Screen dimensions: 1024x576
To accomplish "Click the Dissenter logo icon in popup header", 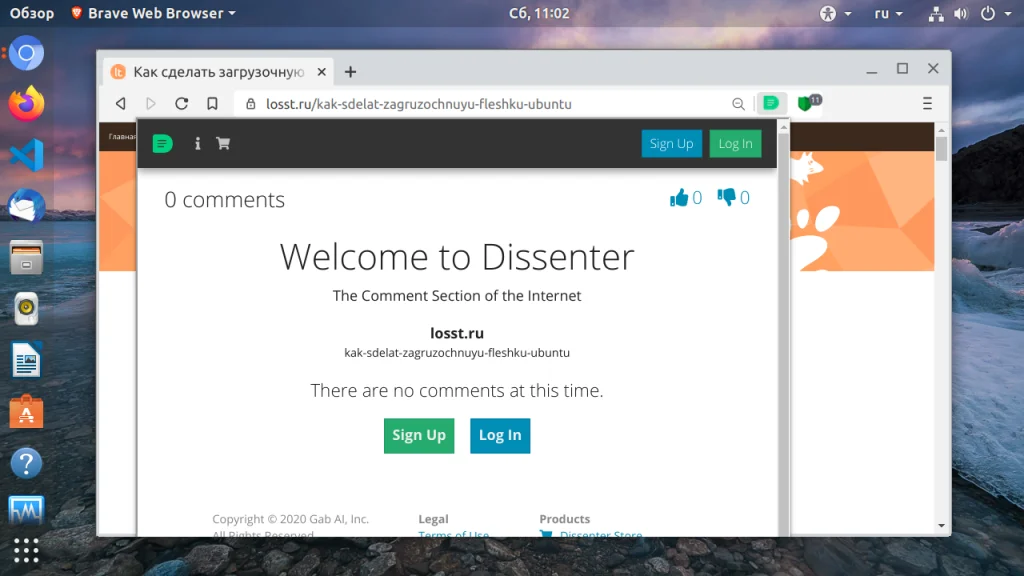I will (162, 143).
